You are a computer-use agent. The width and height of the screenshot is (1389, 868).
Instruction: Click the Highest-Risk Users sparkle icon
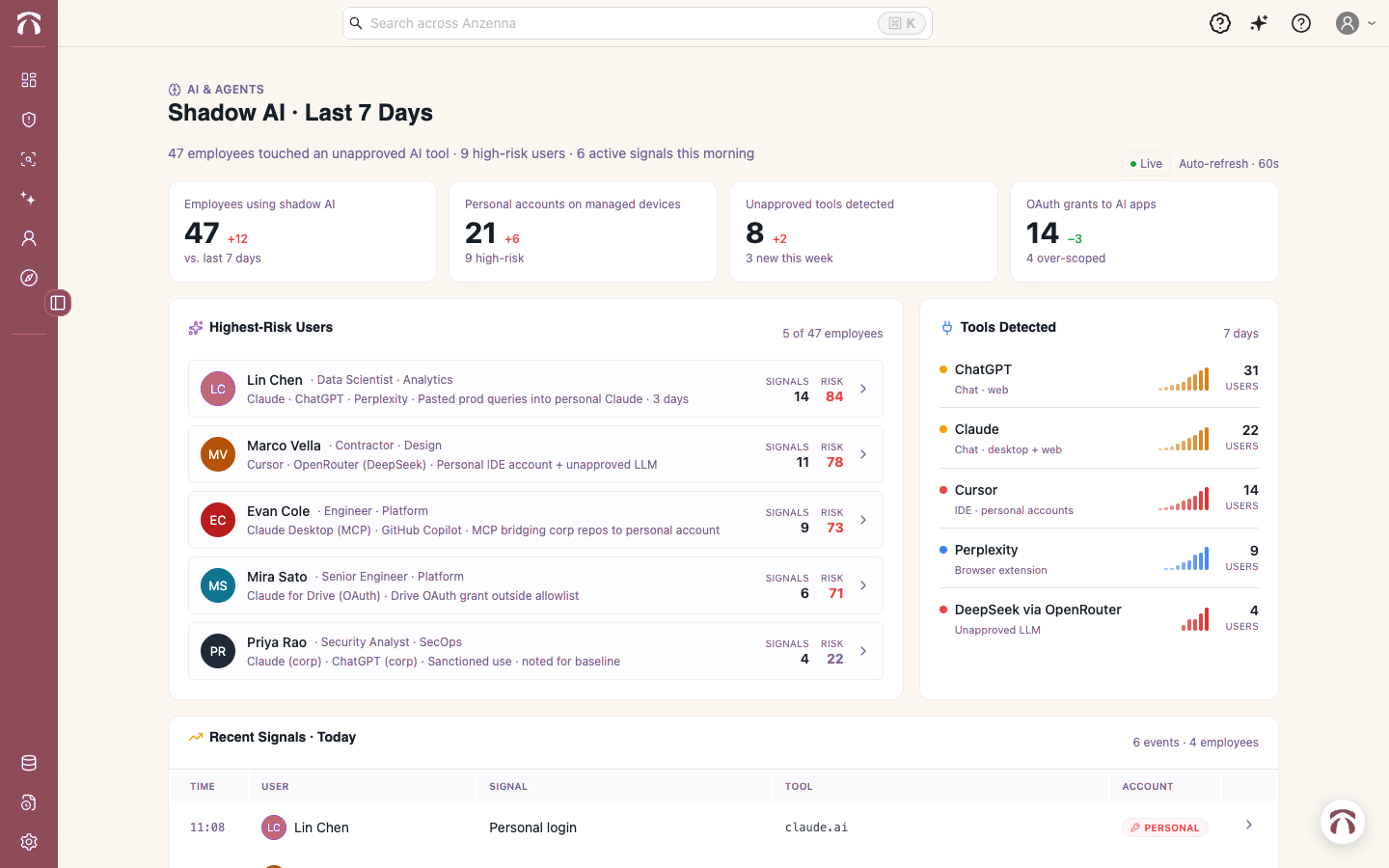coord(196,328)
